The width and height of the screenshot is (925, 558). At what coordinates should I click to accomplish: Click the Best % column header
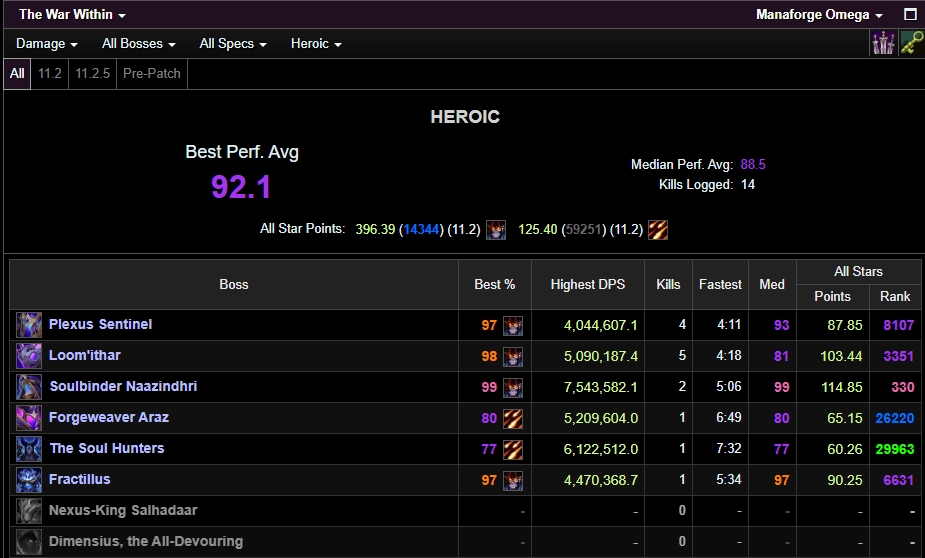tap(494, 284)
